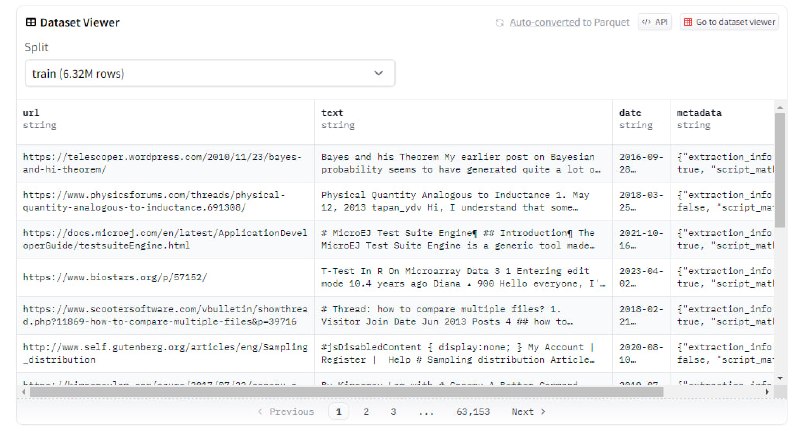Click the Bayes and his Theorem text cell
Screen dimensions: 800x431
tap(463, 163)
